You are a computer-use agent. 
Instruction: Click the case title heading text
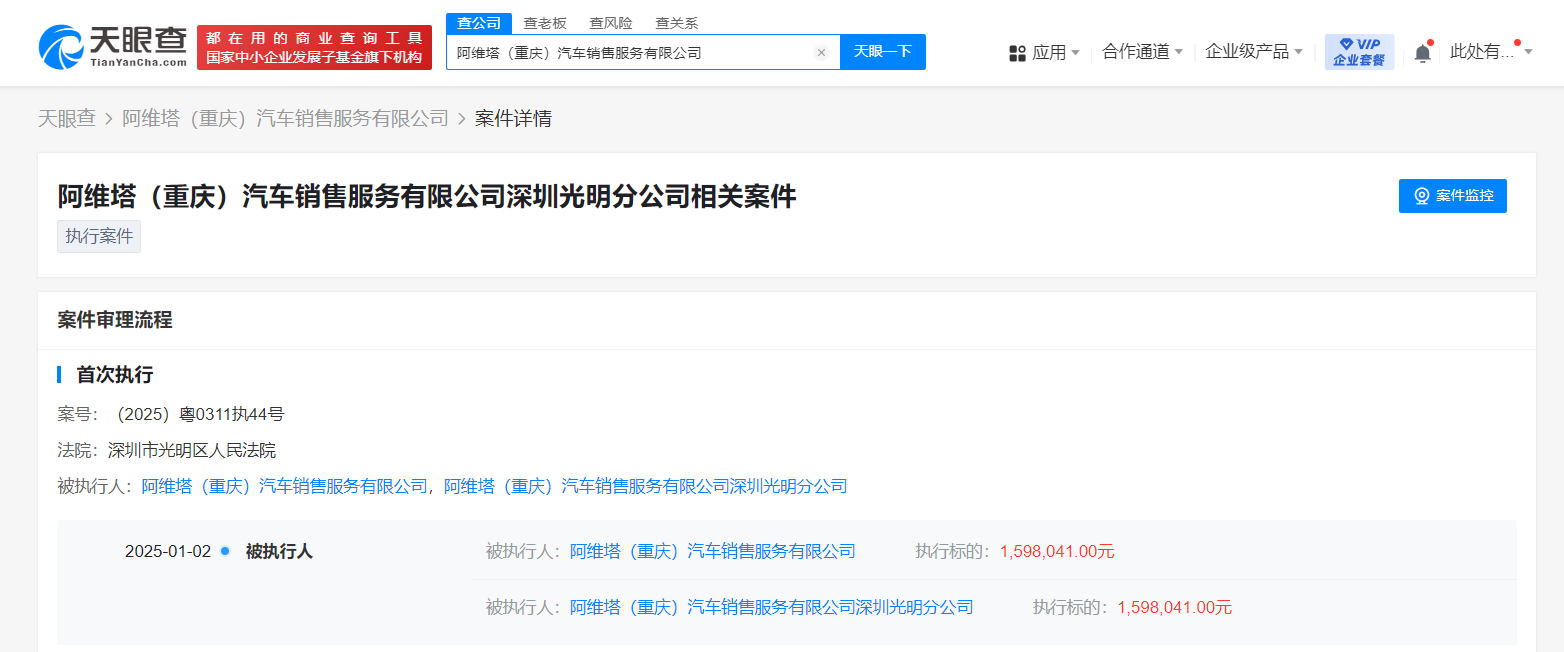coord(427,196)
